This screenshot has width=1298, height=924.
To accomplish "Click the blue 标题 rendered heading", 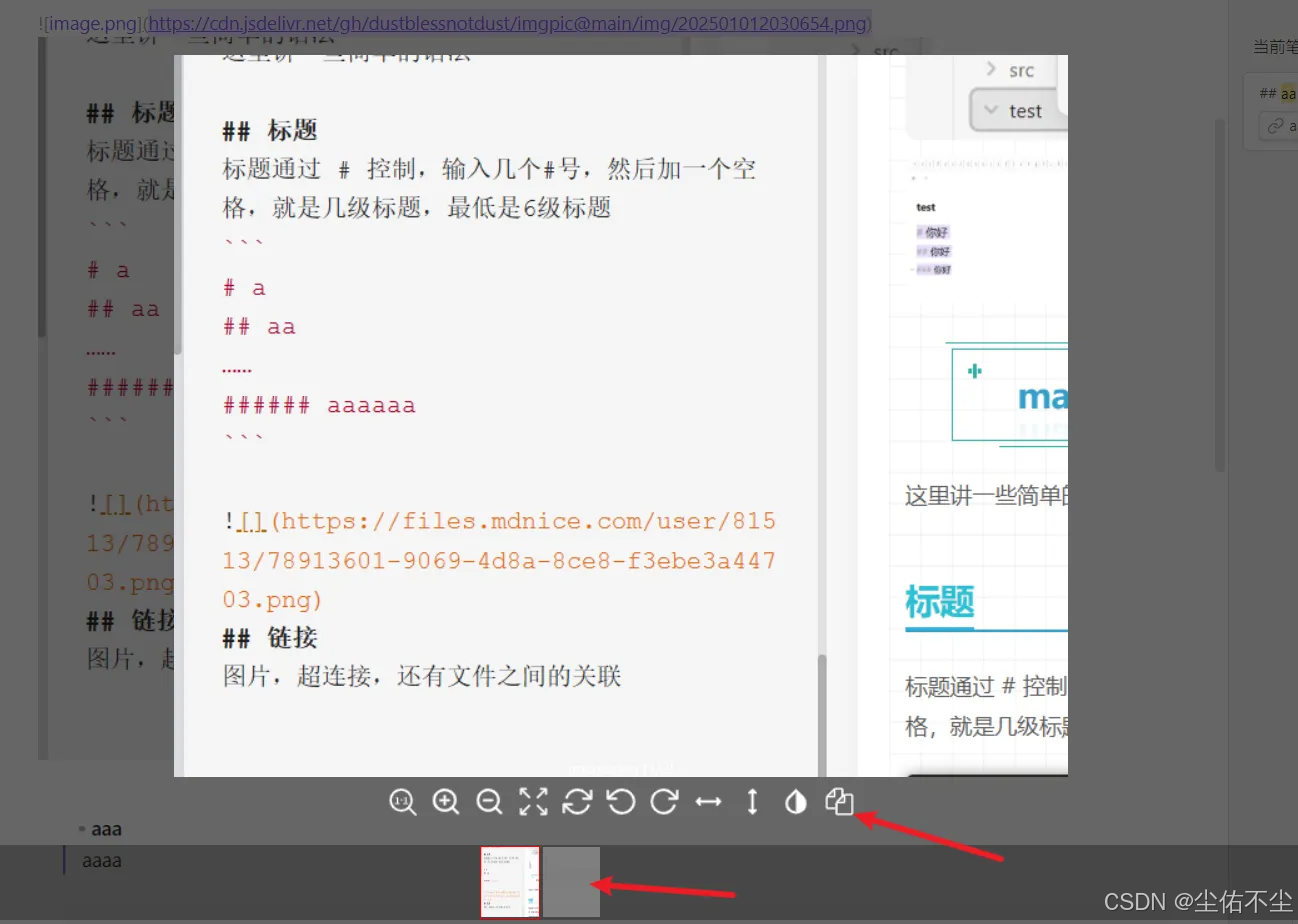I will [x=939, y=602].
